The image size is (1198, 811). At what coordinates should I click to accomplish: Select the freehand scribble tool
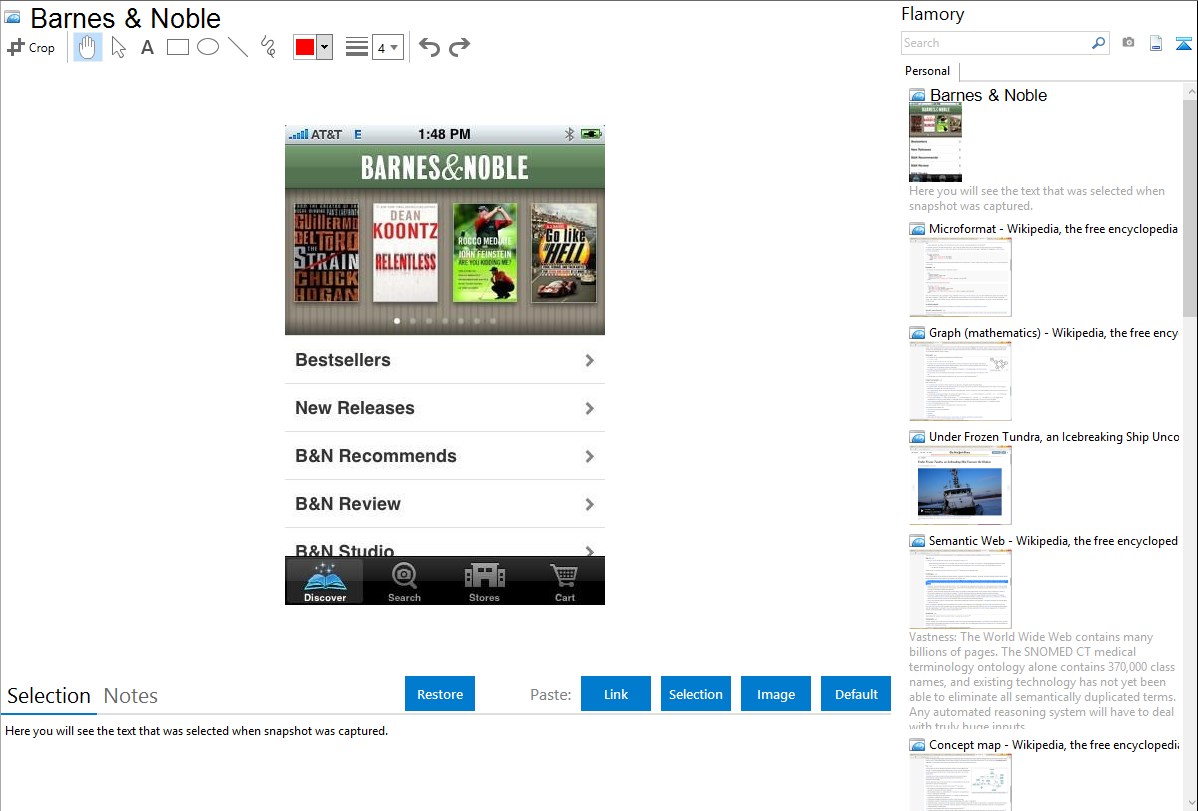coord(268,47)
